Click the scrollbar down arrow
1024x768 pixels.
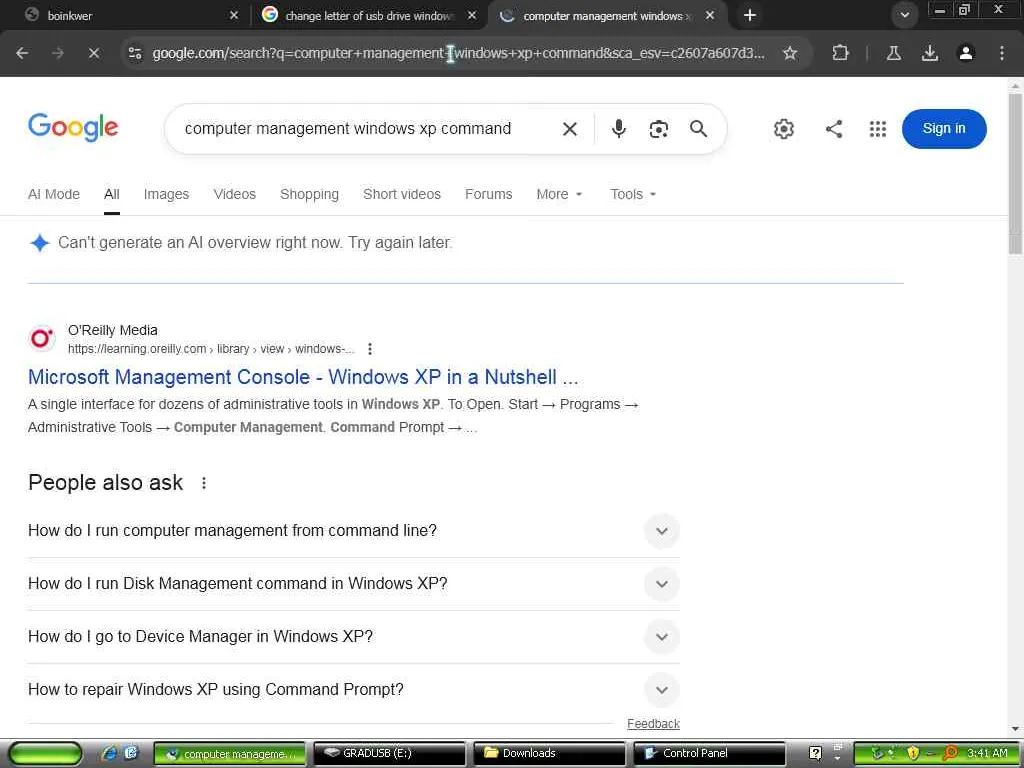[1015, 728]
